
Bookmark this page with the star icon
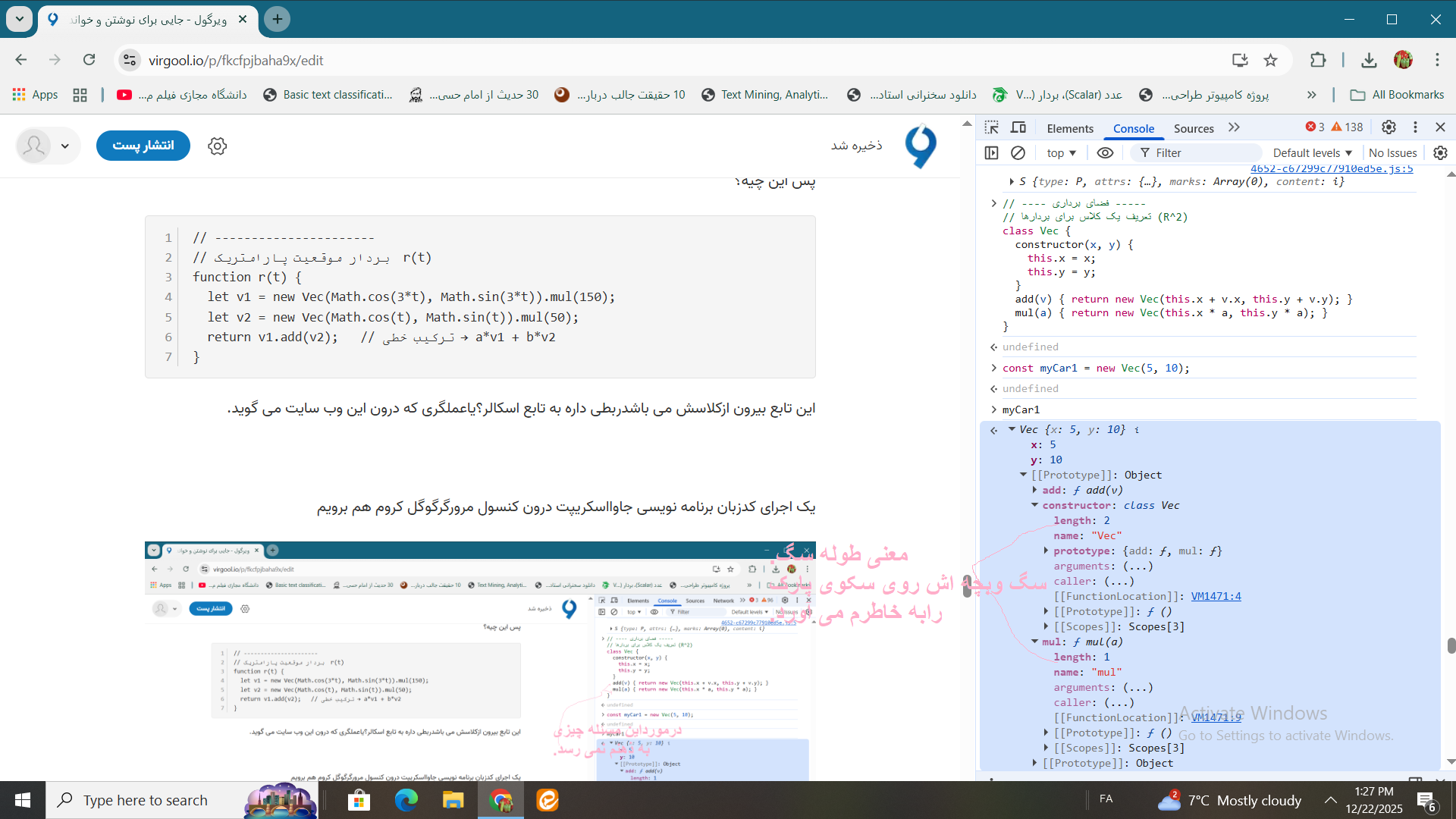click(x=1272, y=59)
